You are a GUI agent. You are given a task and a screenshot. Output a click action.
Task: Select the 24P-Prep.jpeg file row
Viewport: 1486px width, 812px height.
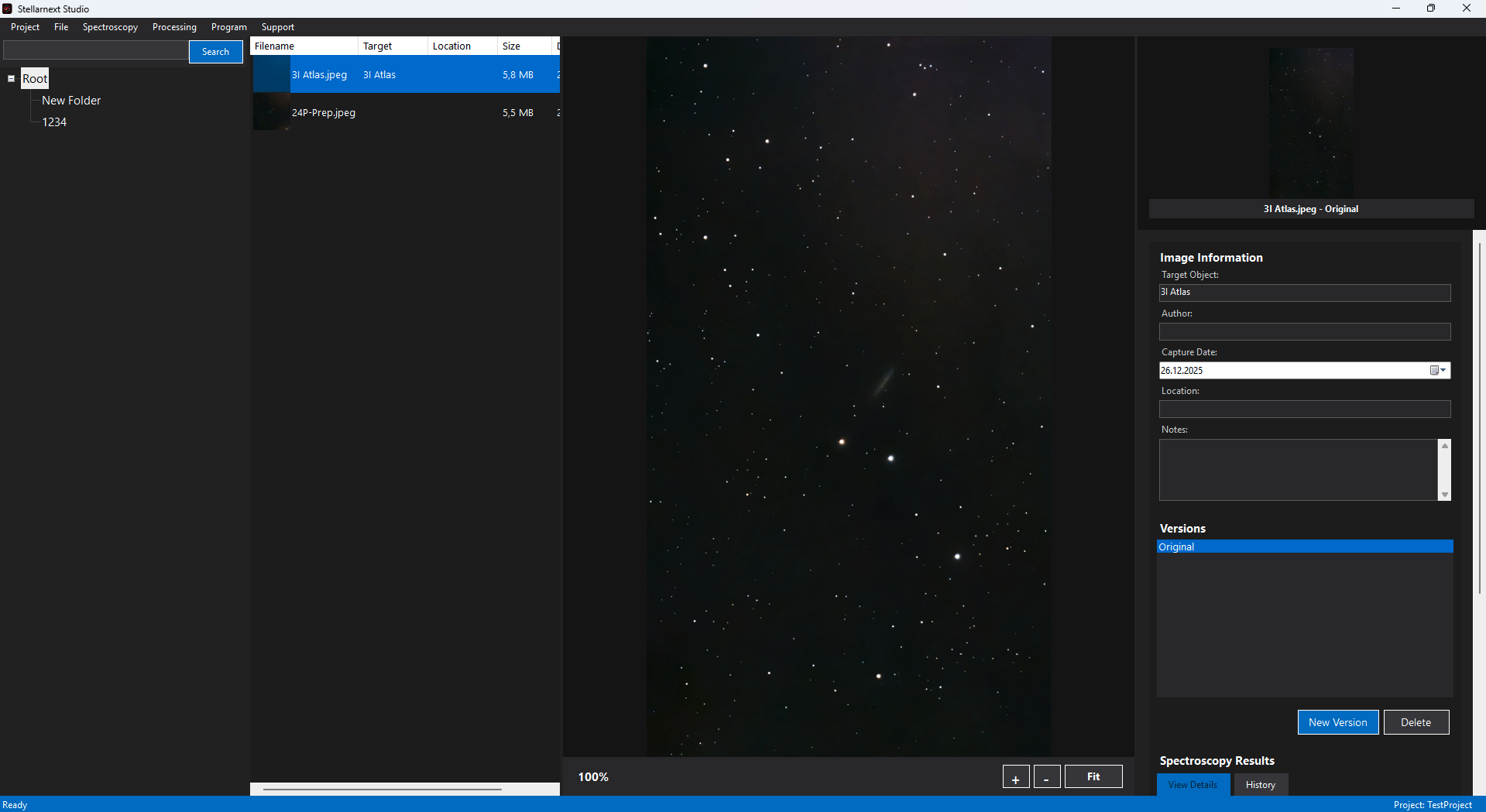324,113
